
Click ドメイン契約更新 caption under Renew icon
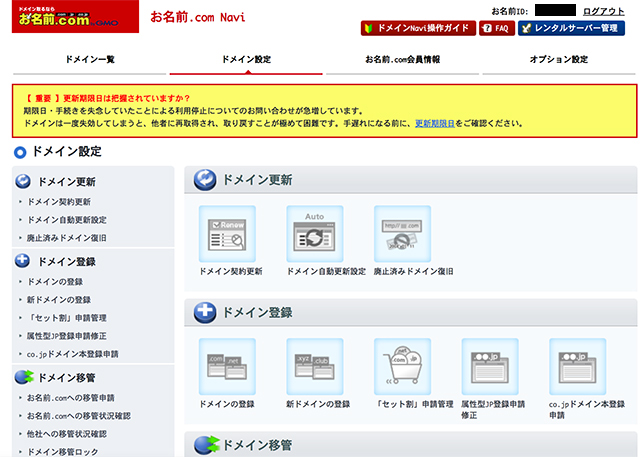pos(231,271)
